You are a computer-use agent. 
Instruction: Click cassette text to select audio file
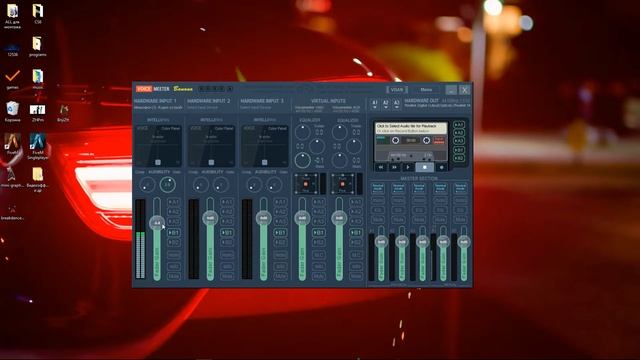[x=411, y=128]
